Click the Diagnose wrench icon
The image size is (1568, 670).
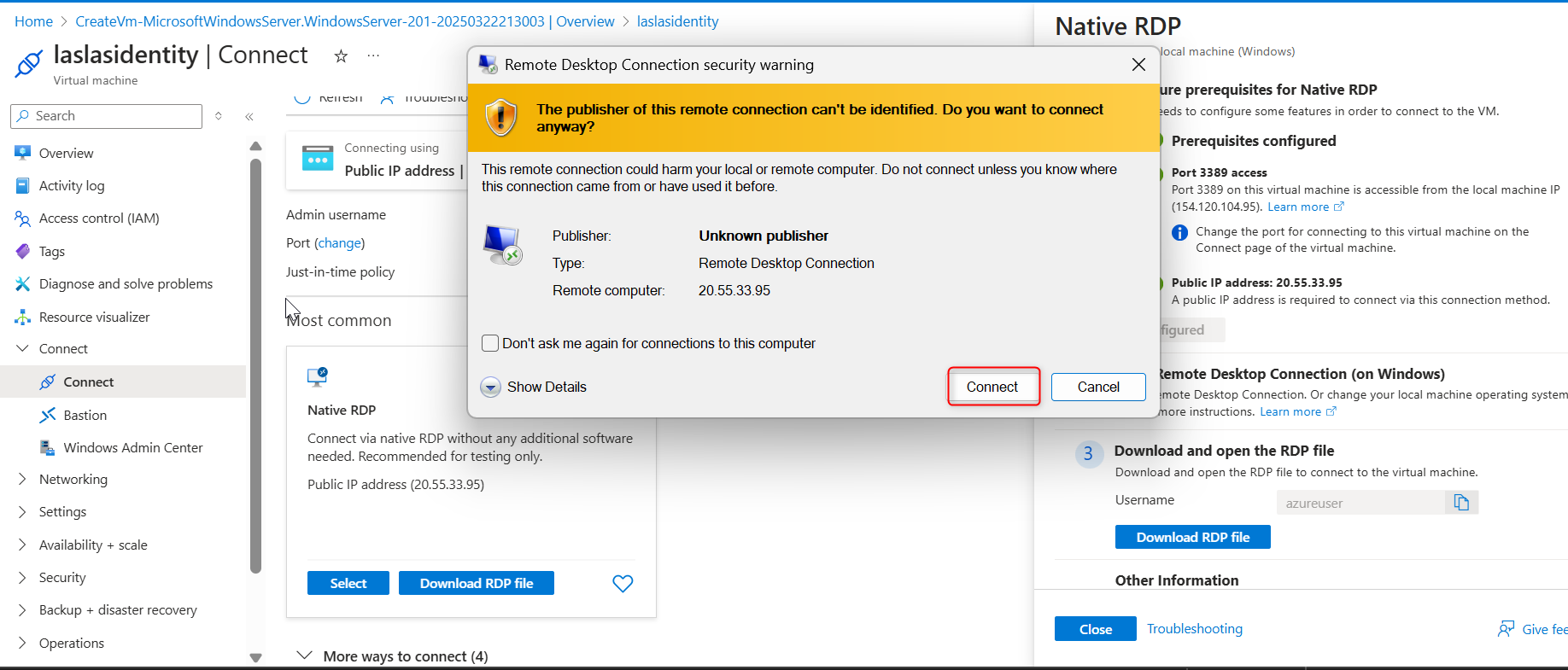point(23,283)
